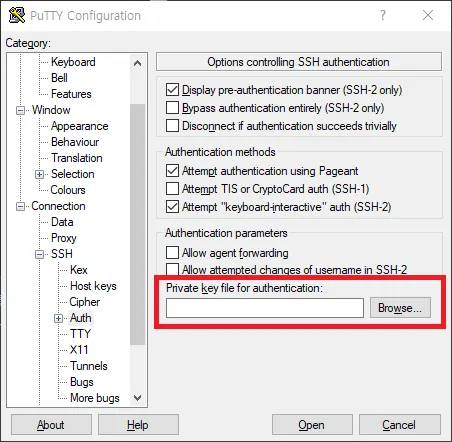
Task: Click the category list scroll up arrow
Action: coord(137,63)
